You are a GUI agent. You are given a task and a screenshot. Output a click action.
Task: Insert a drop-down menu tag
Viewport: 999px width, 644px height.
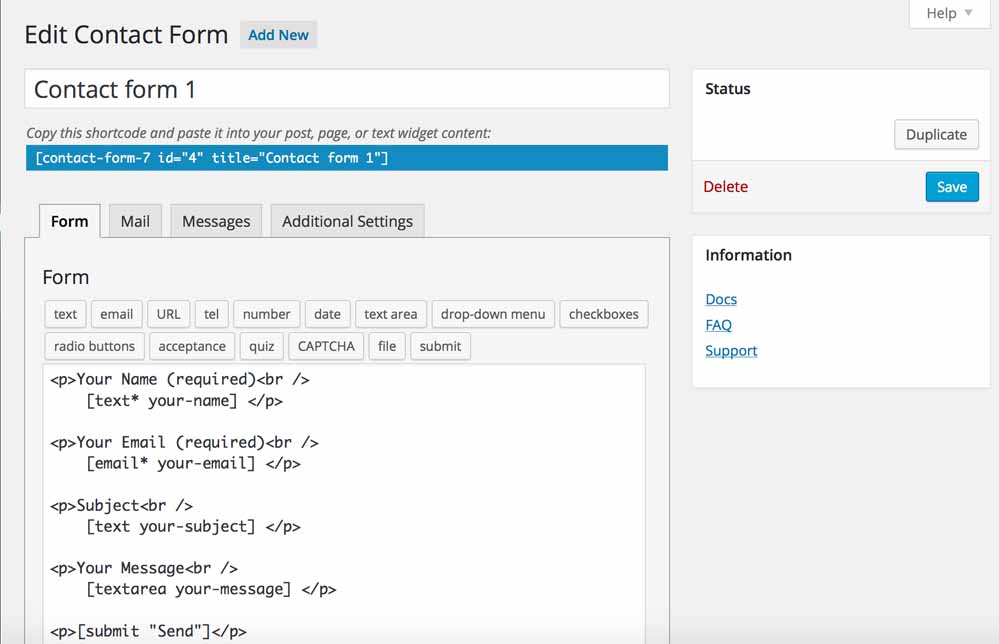click(x=493, y=314)
